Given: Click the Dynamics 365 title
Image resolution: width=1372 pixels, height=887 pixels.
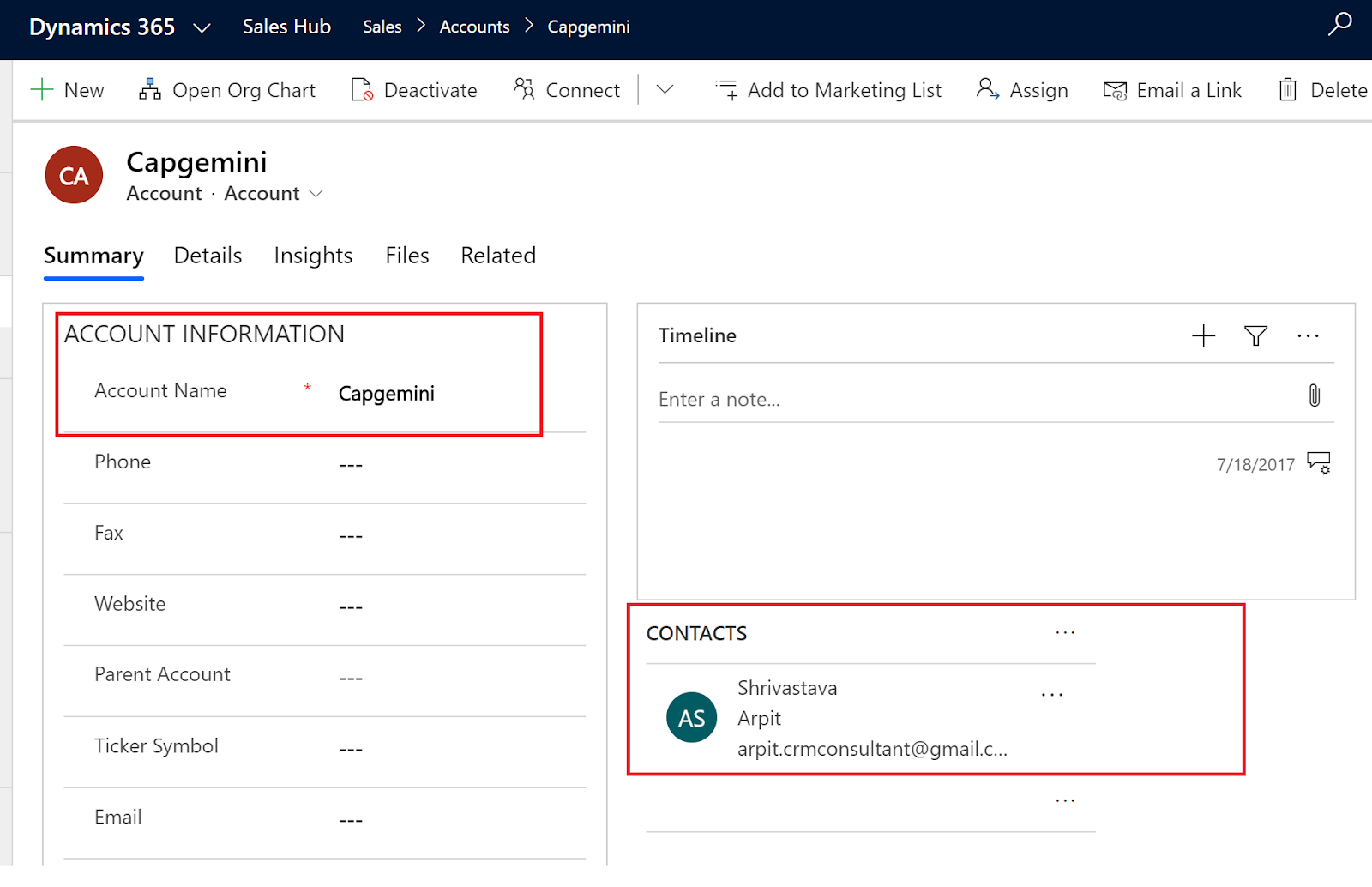Looking at the screenshot, I should [102, 27].
